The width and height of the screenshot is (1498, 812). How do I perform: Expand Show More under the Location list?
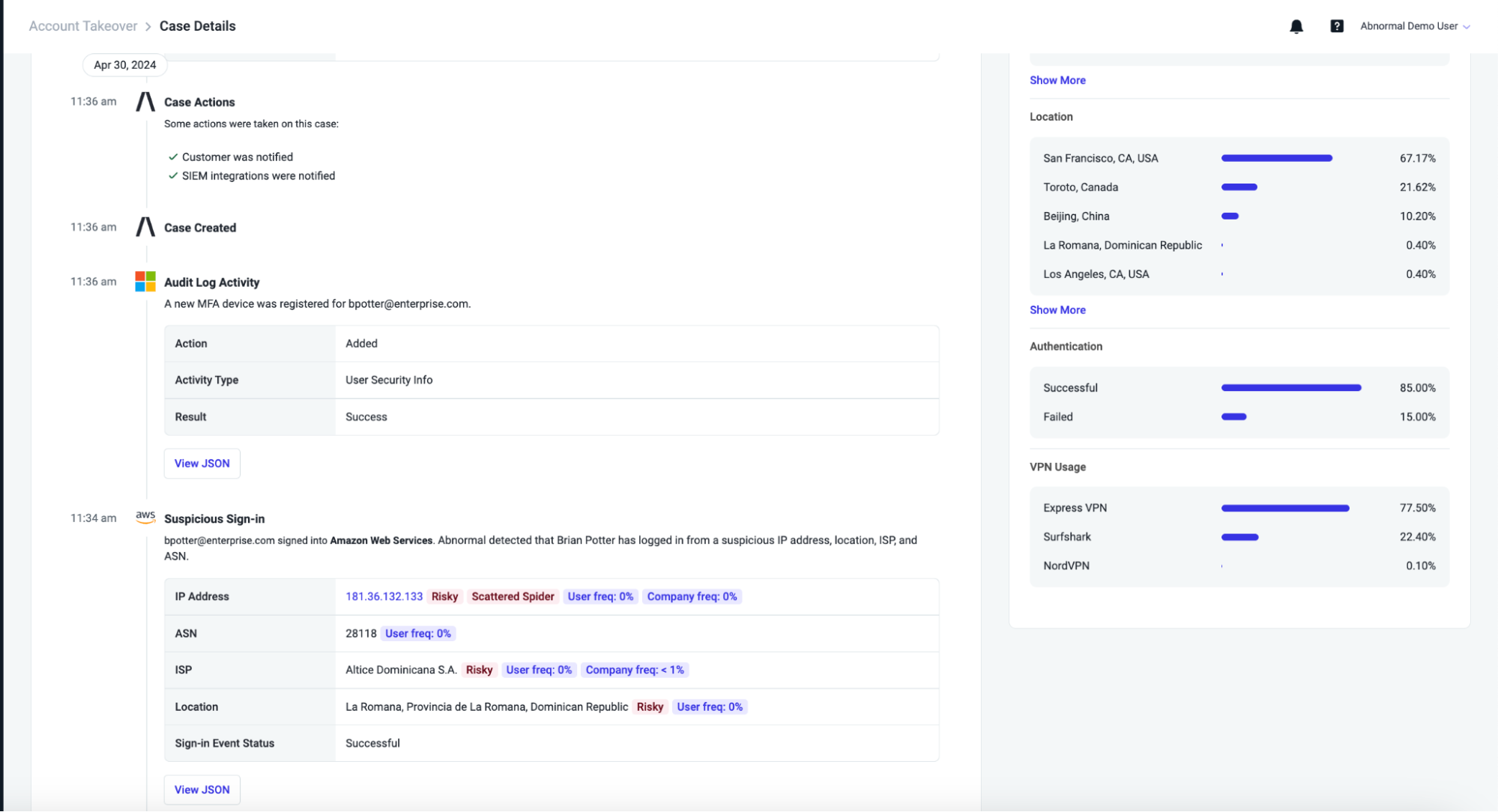point(1057,310)
